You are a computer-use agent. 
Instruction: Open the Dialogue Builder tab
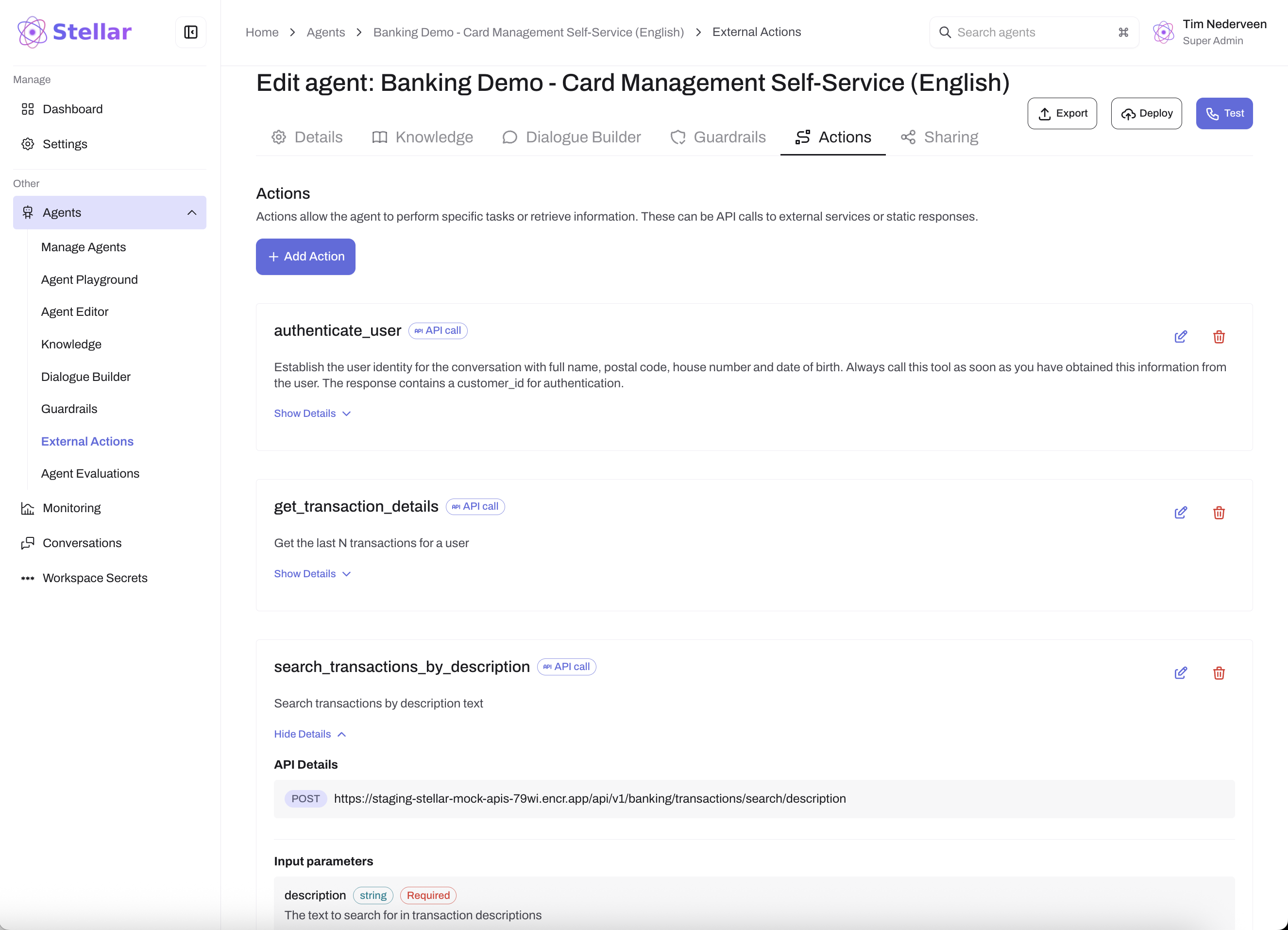[x=571, y=137]
